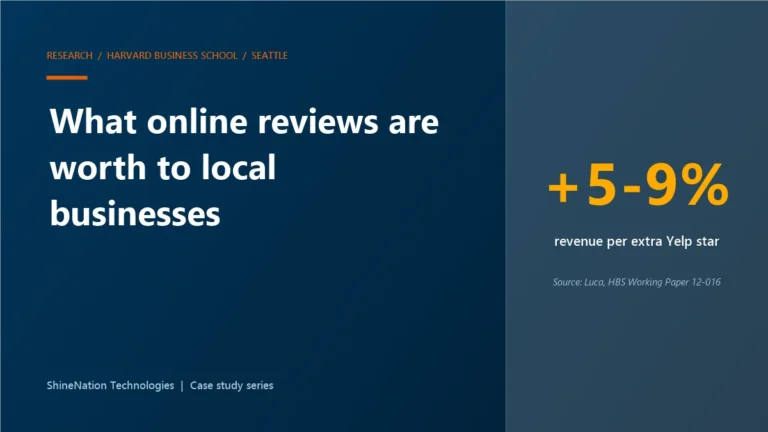
Task: Click the SEATTLE breadcrumb label
Action: [x=269, y=55]
